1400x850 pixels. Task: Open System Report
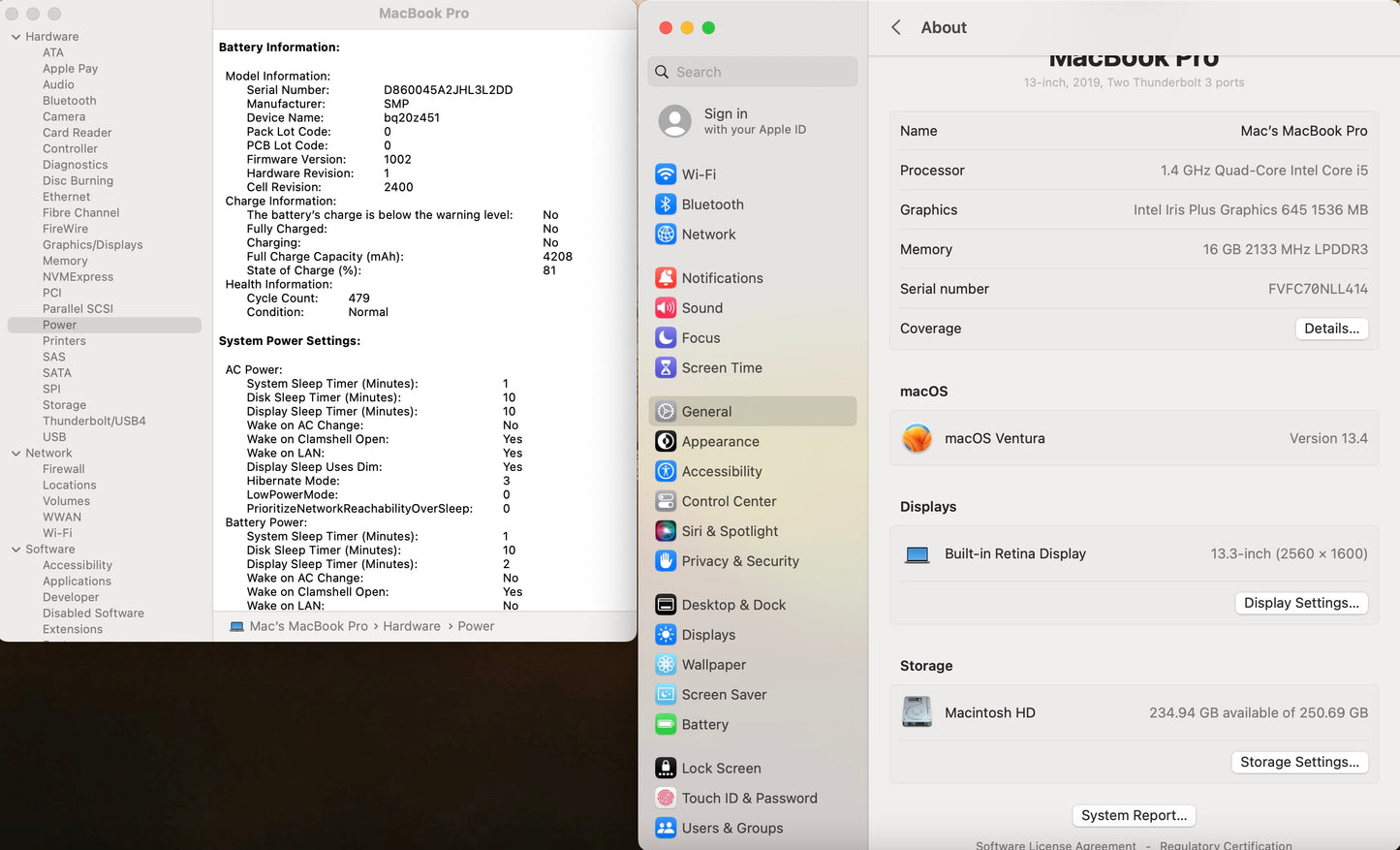(x=1134, y=815)
